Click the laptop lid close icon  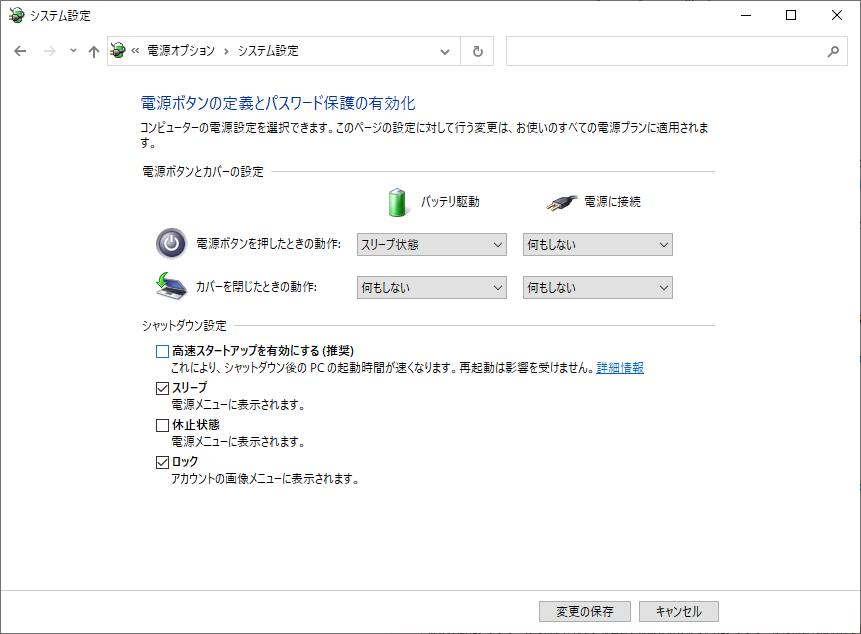[171, 287]
